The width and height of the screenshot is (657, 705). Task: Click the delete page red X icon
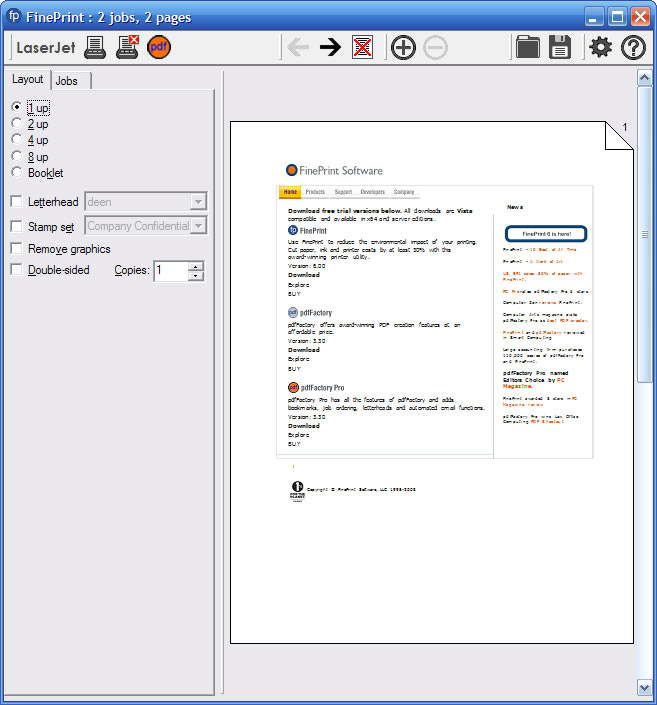click(x=363, y=47)
